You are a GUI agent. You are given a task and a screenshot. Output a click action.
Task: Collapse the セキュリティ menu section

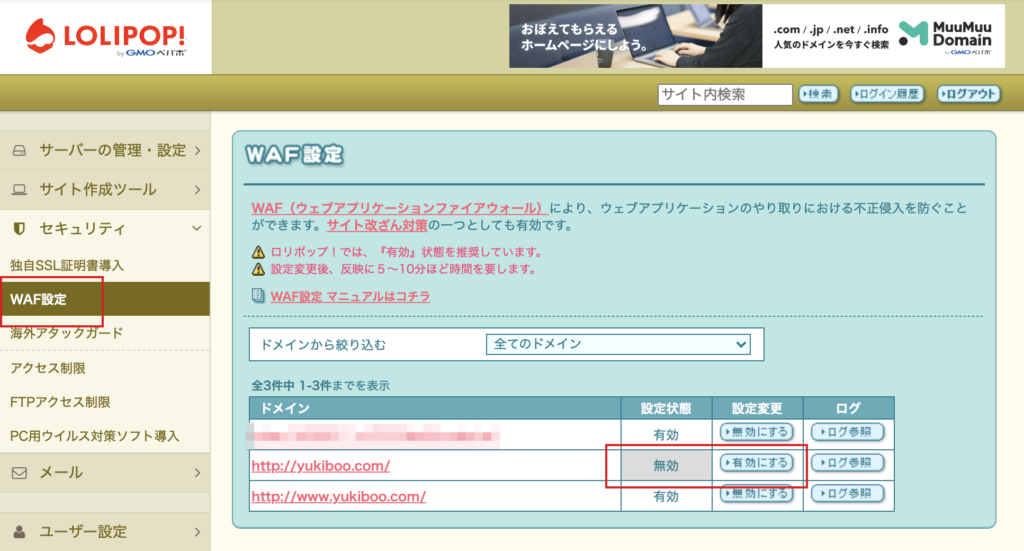[x=105, y=229]
